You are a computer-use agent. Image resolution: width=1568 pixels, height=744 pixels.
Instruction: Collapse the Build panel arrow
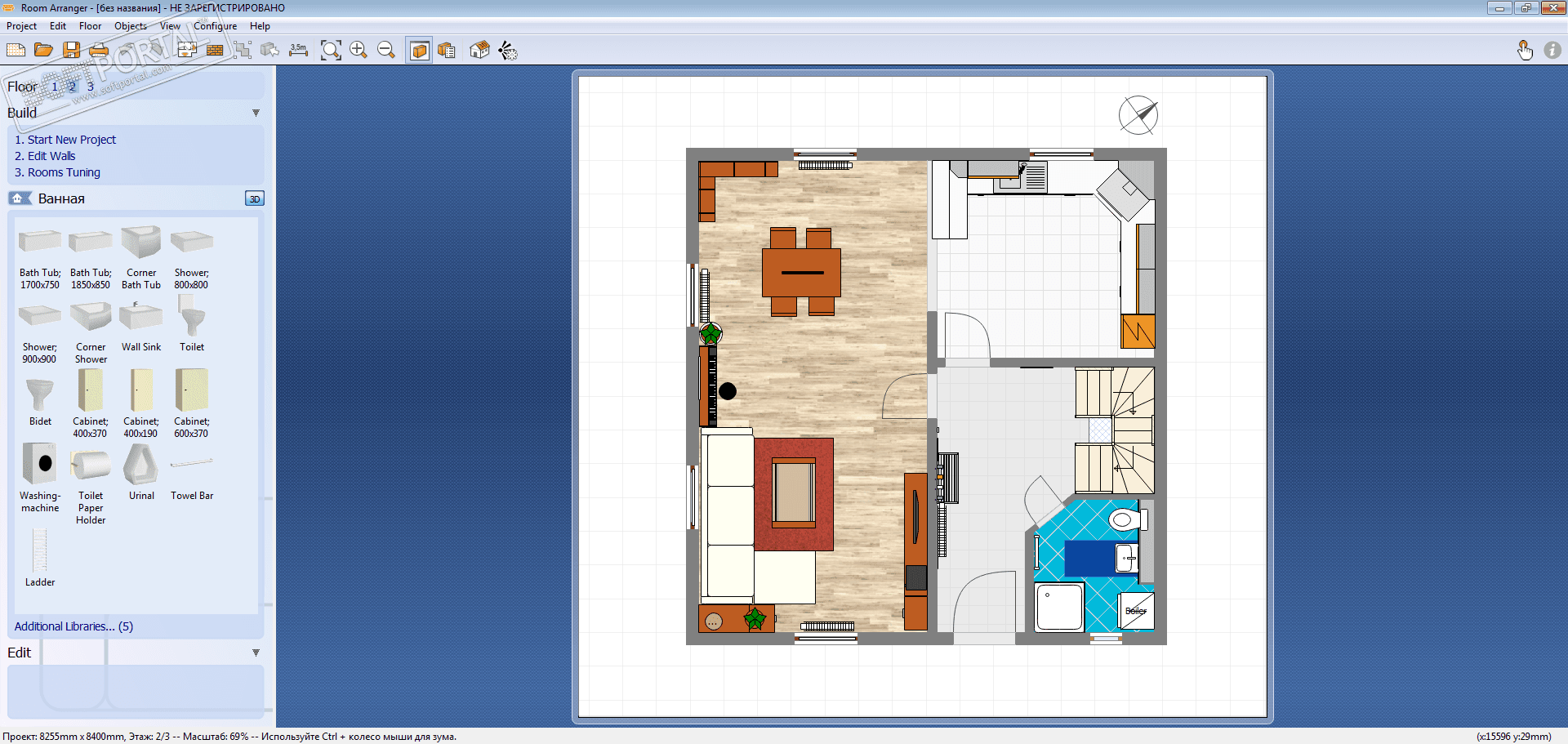pyautogui.click(x=256, y=113)
